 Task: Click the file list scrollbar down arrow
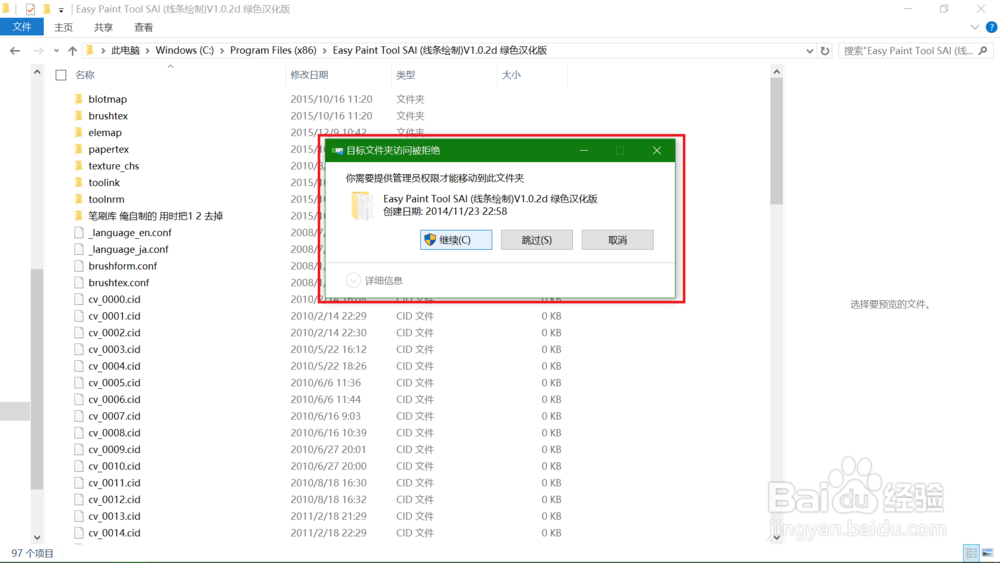(x=776, y=537)
